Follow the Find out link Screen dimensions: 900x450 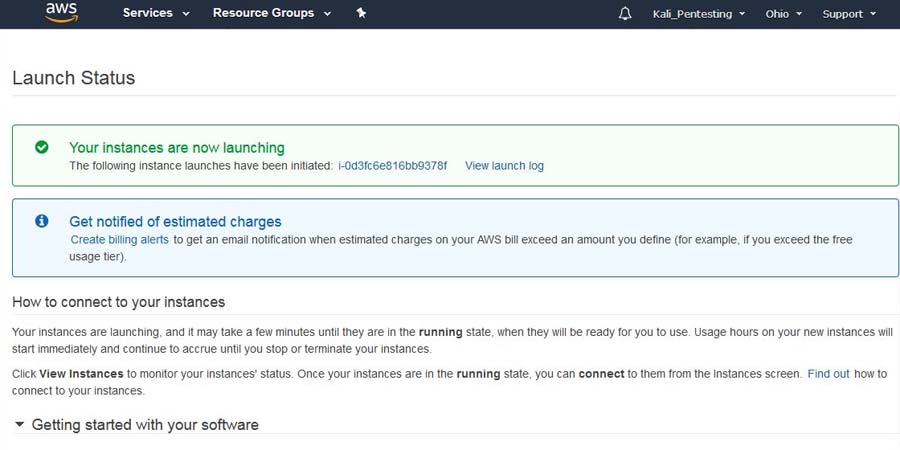pos(828,373)
